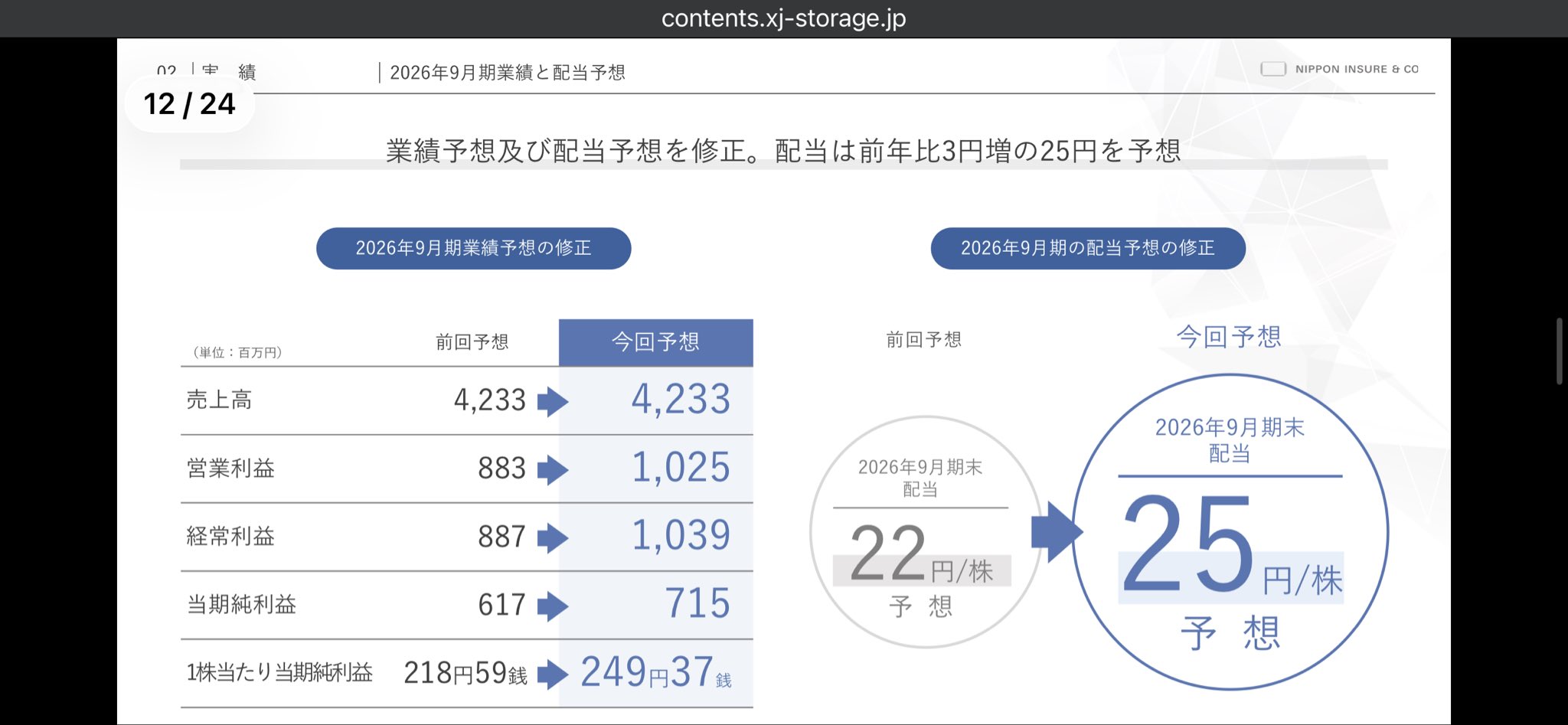Click the 2026年9月期の配当予想の修正 pill label
Screen dimensions: 1568x725
[1088, 248]
